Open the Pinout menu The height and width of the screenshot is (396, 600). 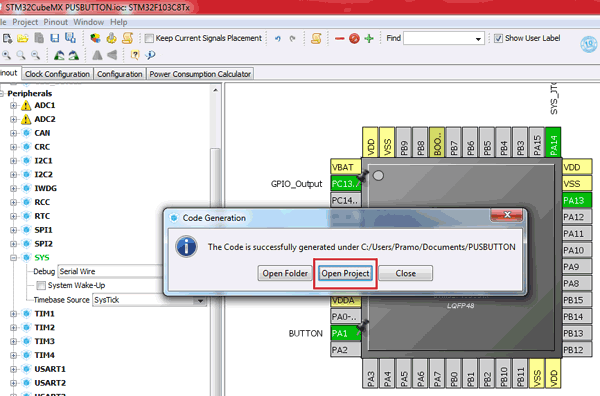pyautogui.click(x=55, y=22)
